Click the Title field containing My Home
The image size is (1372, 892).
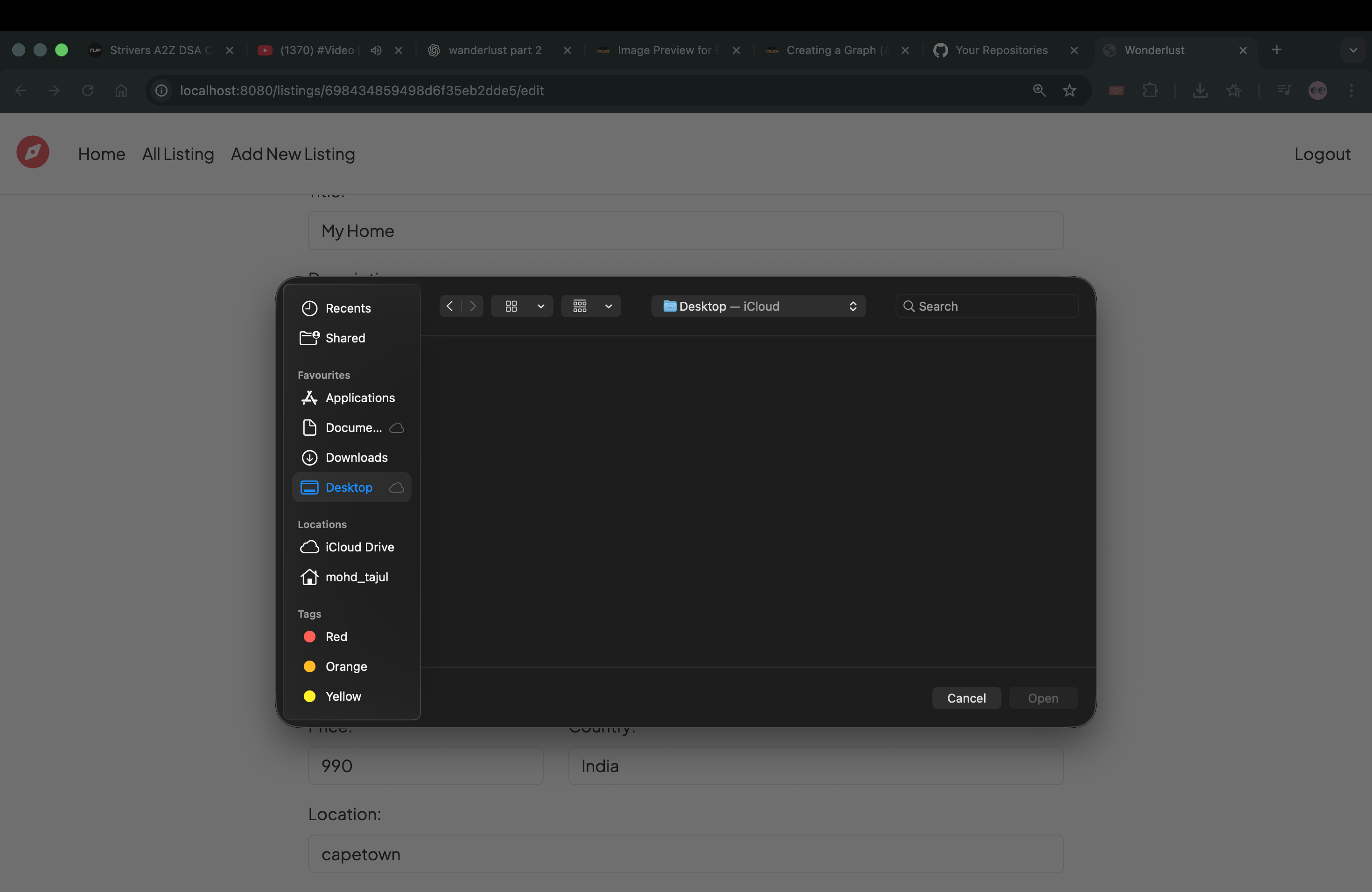click(x=686, y=231)
